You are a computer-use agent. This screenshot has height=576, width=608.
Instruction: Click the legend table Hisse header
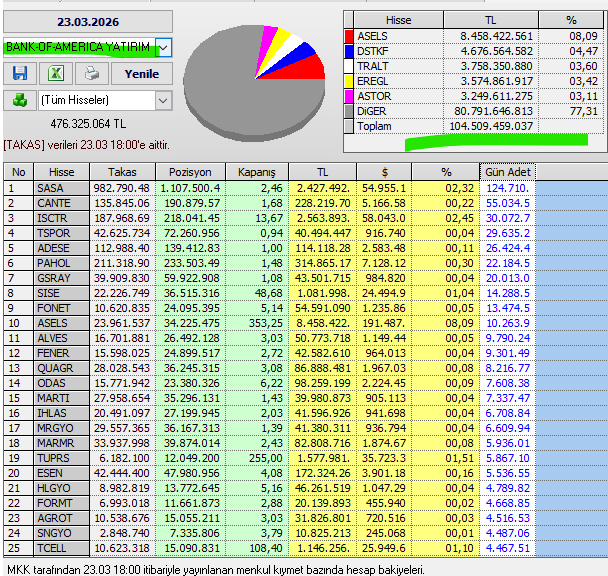399,20
